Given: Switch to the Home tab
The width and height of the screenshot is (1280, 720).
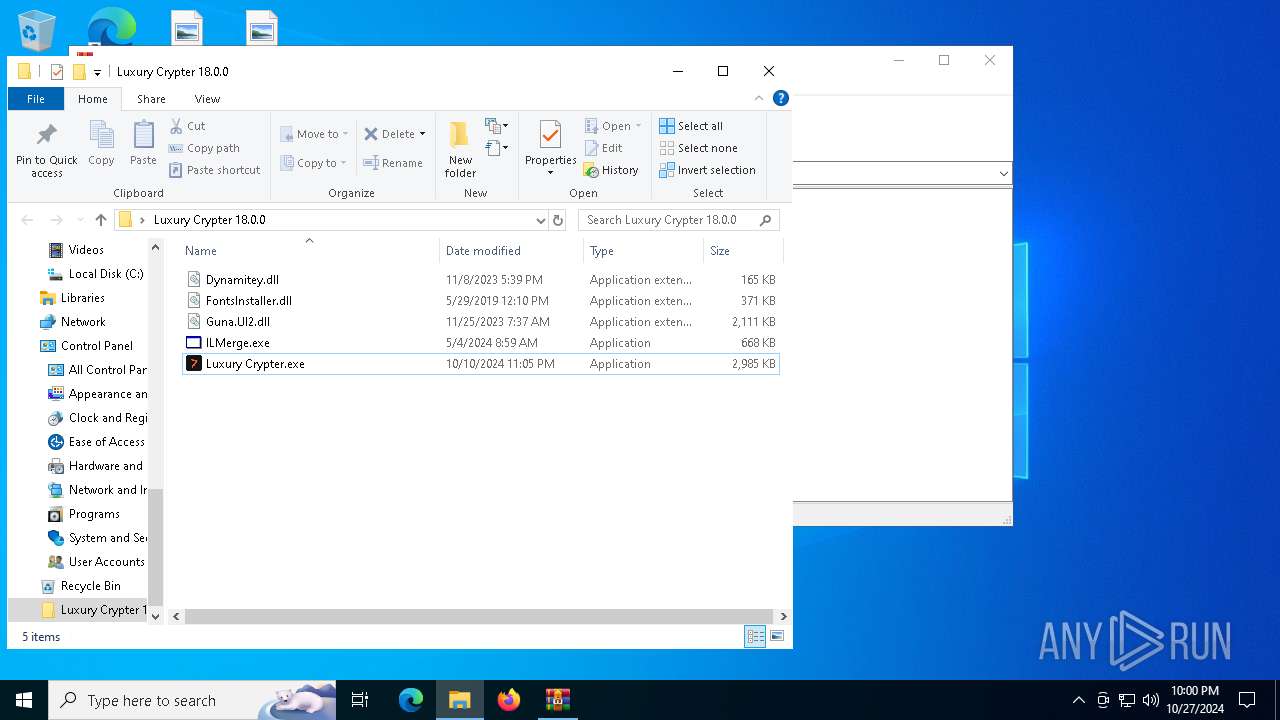Looking at the screenshot, I should (93, 99).
